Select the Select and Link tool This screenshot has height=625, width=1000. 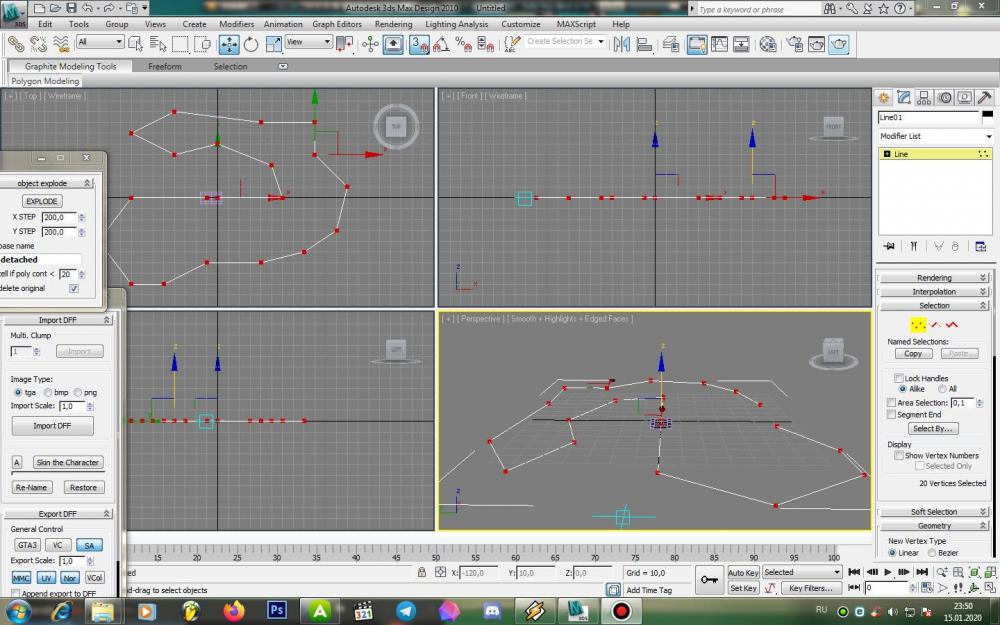coord(16,44)
